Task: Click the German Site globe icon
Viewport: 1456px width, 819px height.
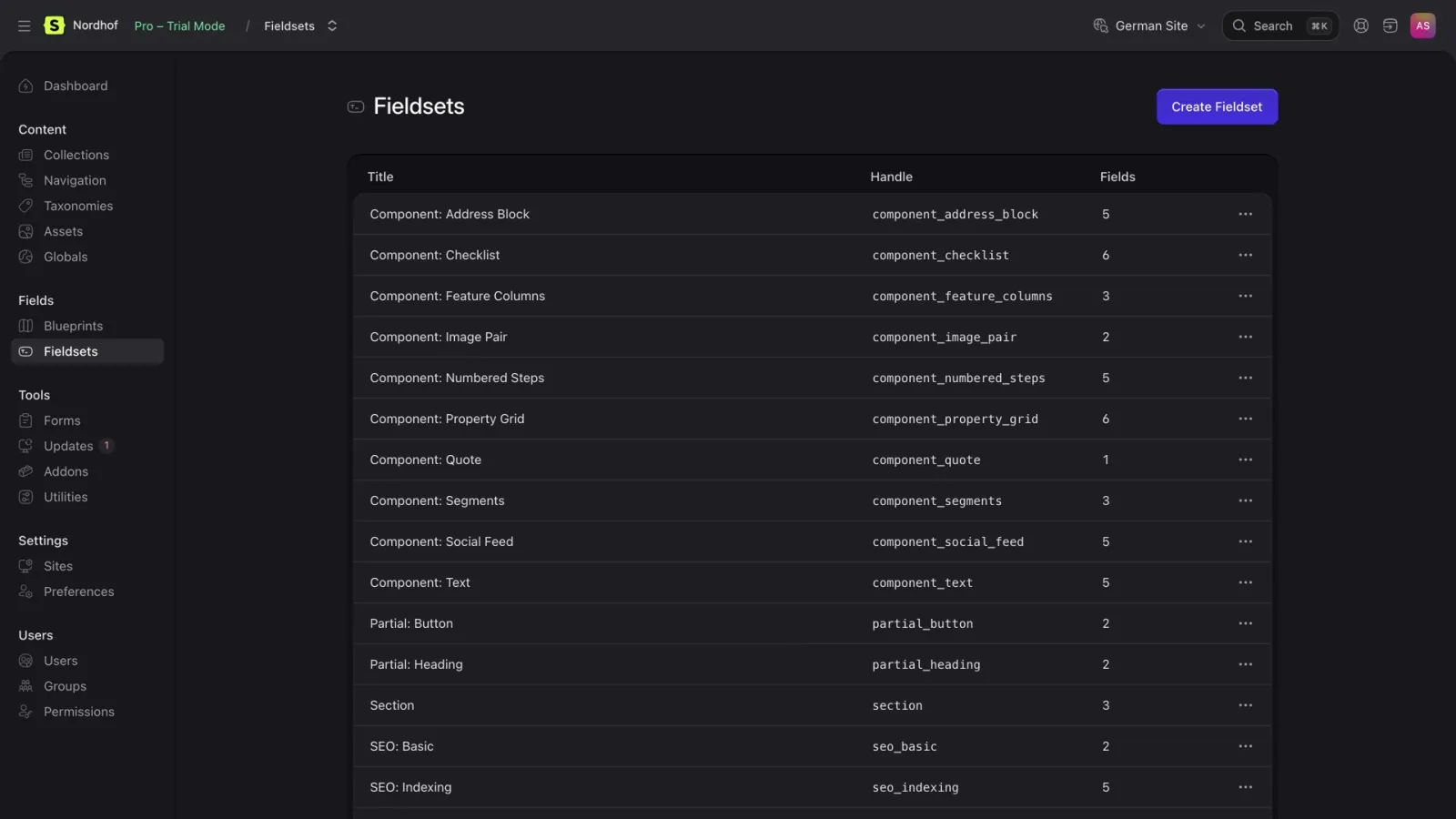Action: click(1100, 25)
